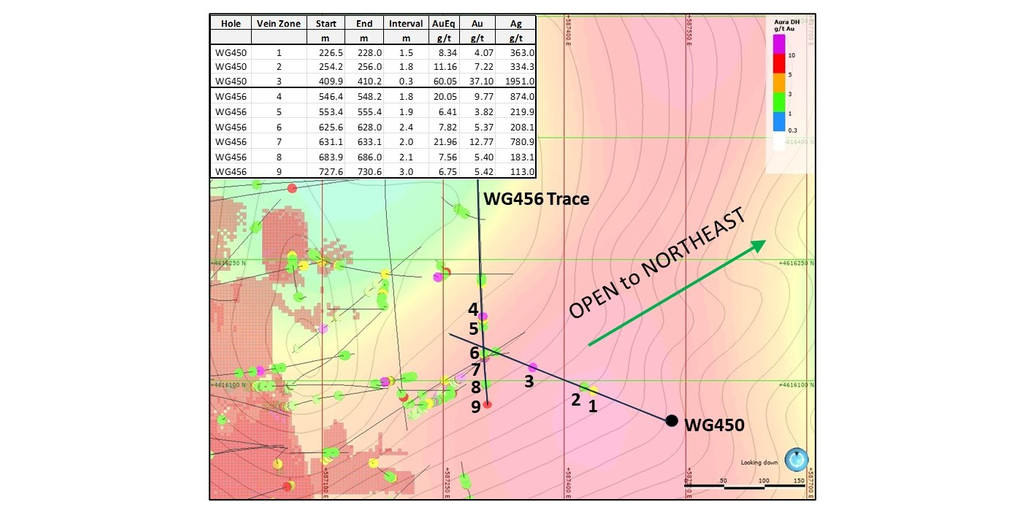Click the green intercept marker at zone 5
Screen dimensions: 1024x512
click(x=484, y=327)
